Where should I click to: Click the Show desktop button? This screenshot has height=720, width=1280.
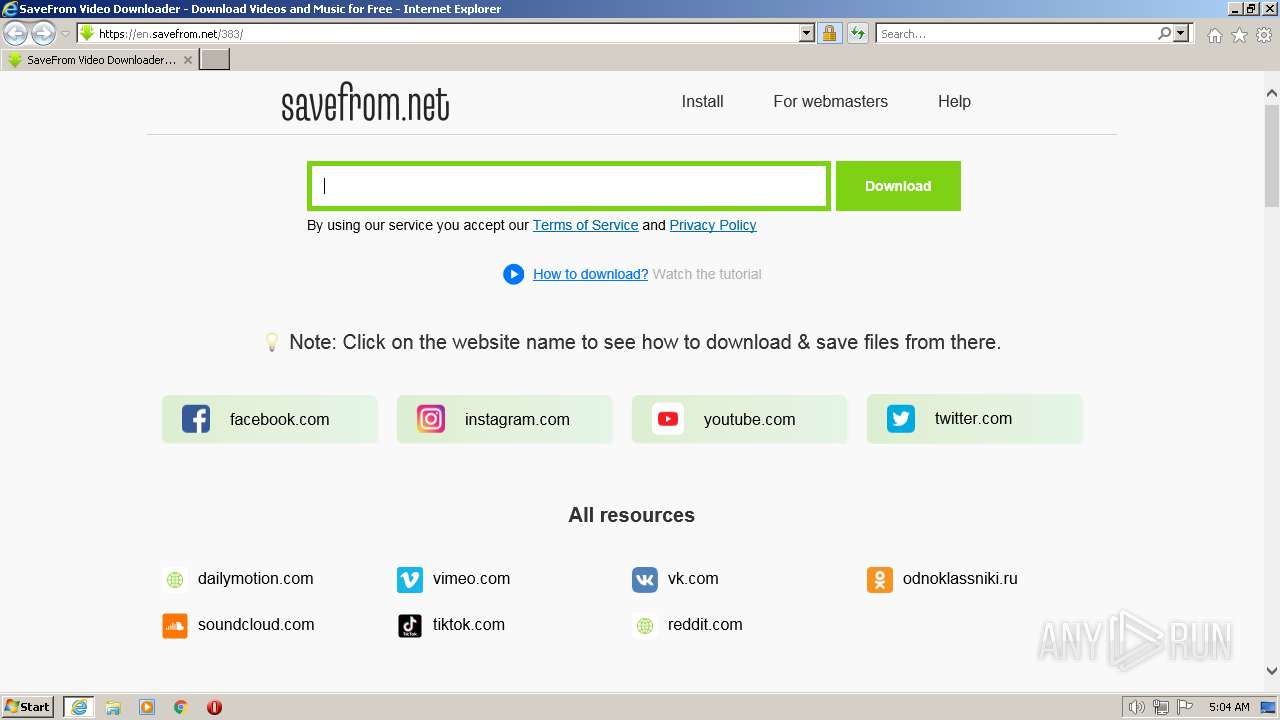pyautogui.click(x=1268, y=707)
